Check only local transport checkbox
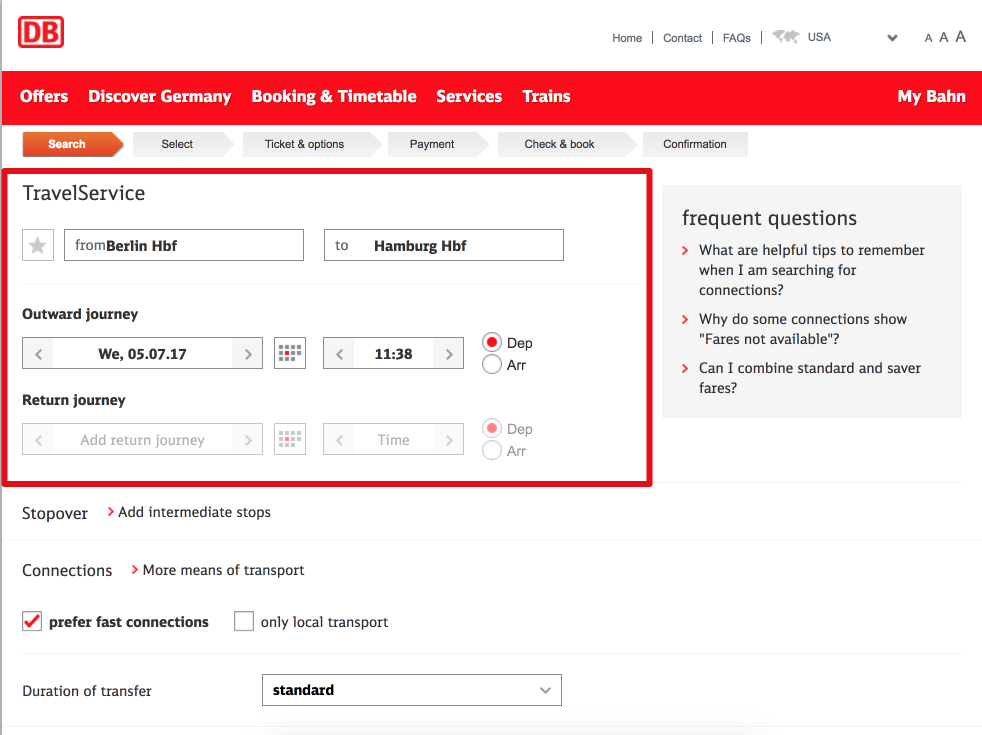 click(244, 621)
